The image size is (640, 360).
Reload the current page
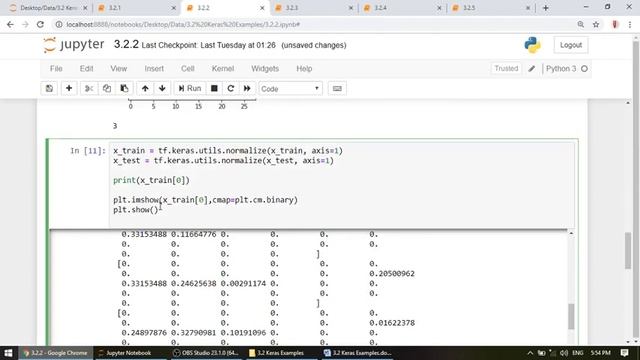40,24
